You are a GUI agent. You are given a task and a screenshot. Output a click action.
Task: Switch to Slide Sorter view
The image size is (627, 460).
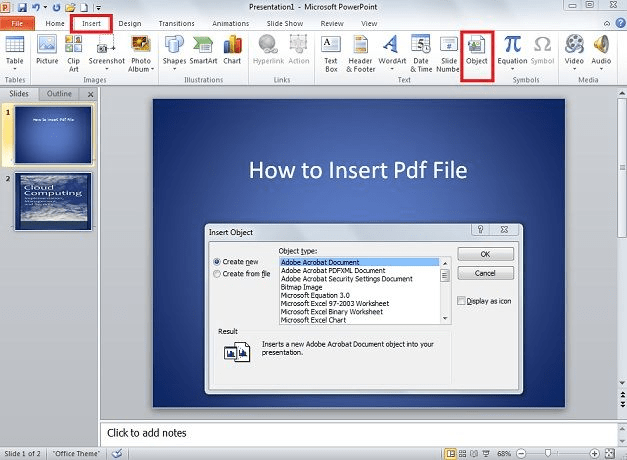click(462, 453)
